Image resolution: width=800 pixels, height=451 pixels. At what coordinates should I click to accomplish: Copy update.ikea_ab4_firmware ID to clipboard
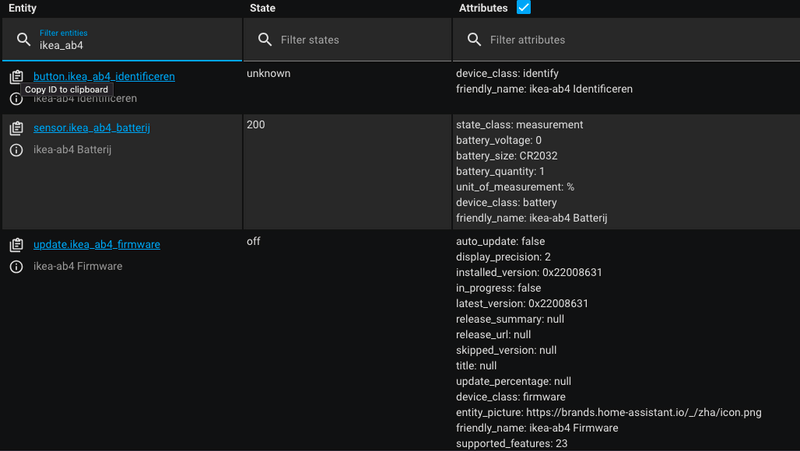tap(16, 245)
